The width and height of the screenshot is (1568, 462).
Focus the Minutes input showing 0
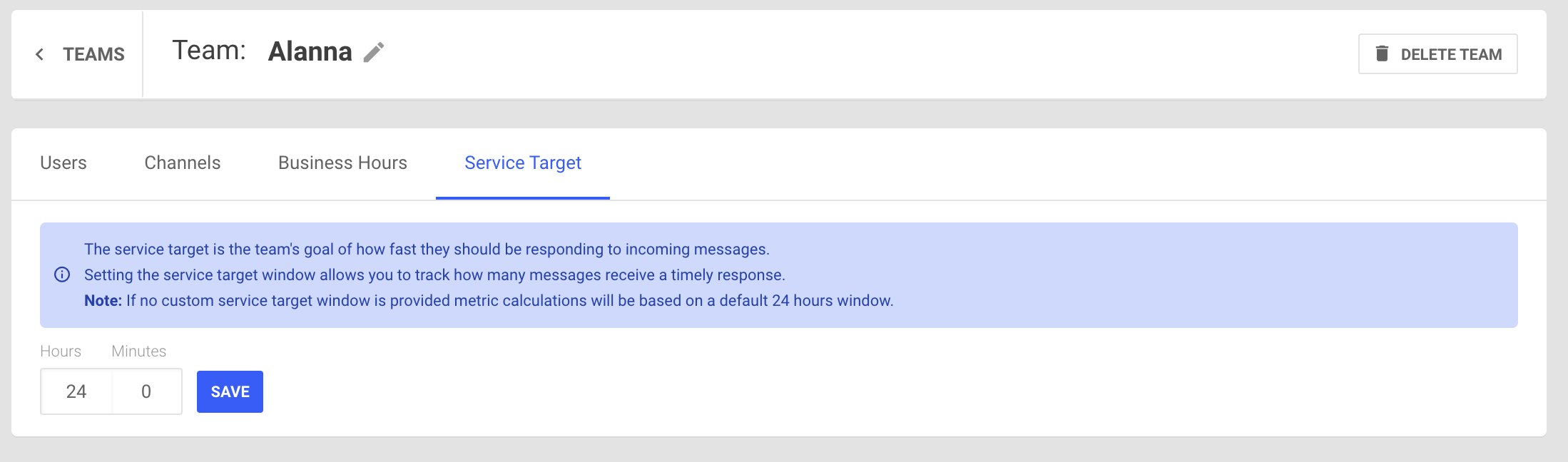coord(146,391)
